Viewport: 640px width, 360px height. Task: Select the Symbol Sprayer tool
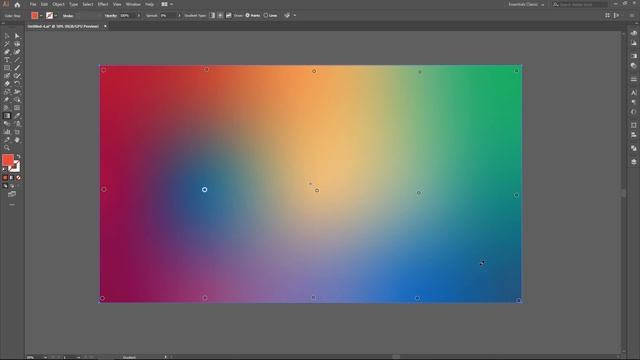click(17, 124)
